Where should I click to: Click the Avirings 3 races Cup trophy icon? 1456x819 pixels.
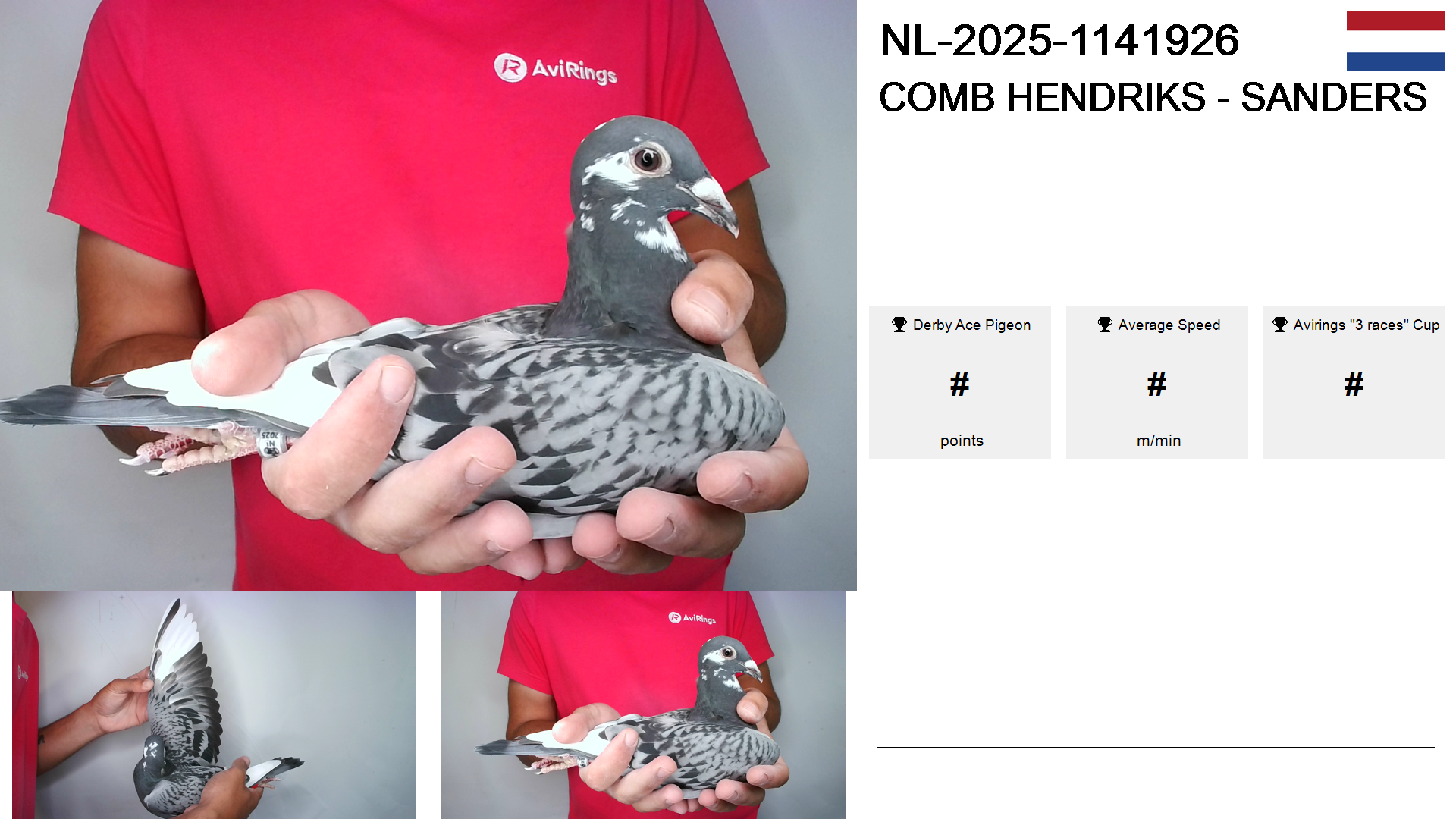[1280, 325]
